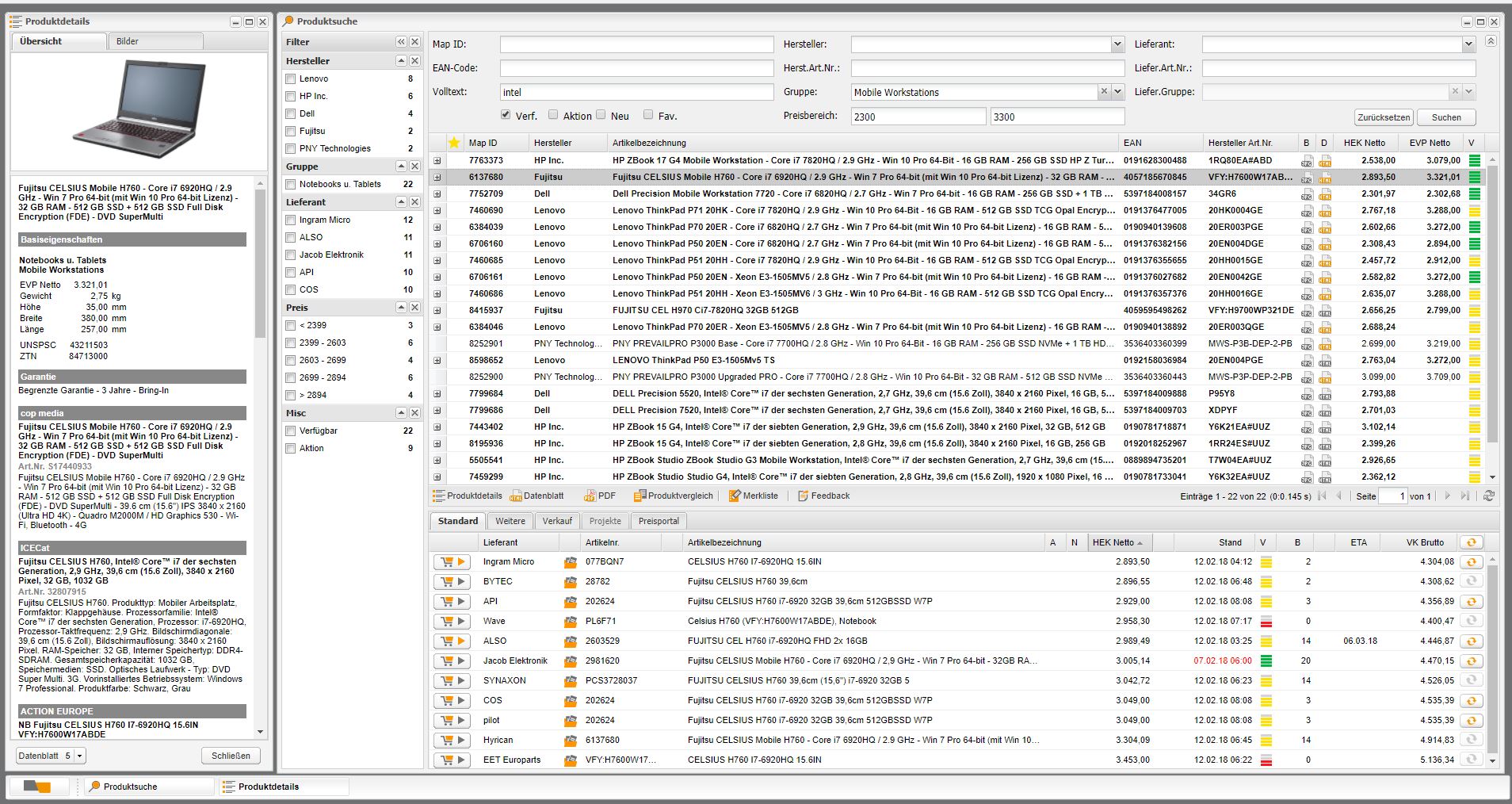Viewport: 1512px width, 804px height.
Task: Click Schließen in Produktdetails panel
Action: 231,756
